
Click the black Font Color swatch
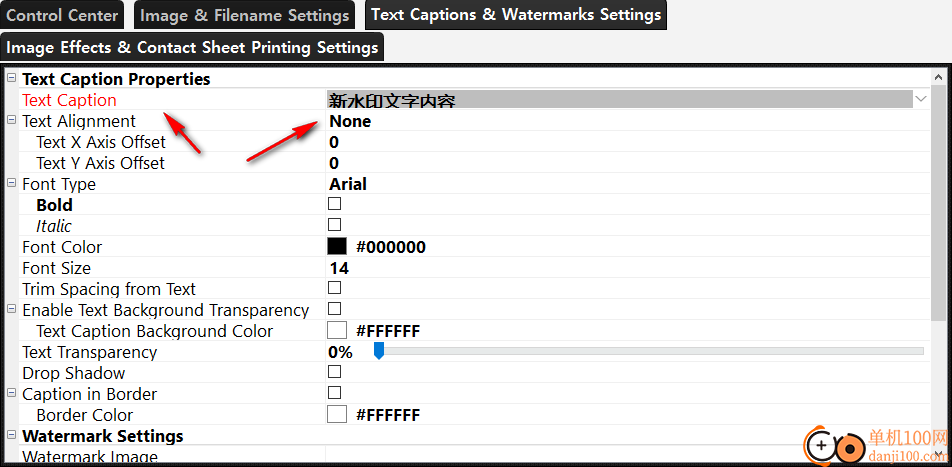click(x=337, y=246)
